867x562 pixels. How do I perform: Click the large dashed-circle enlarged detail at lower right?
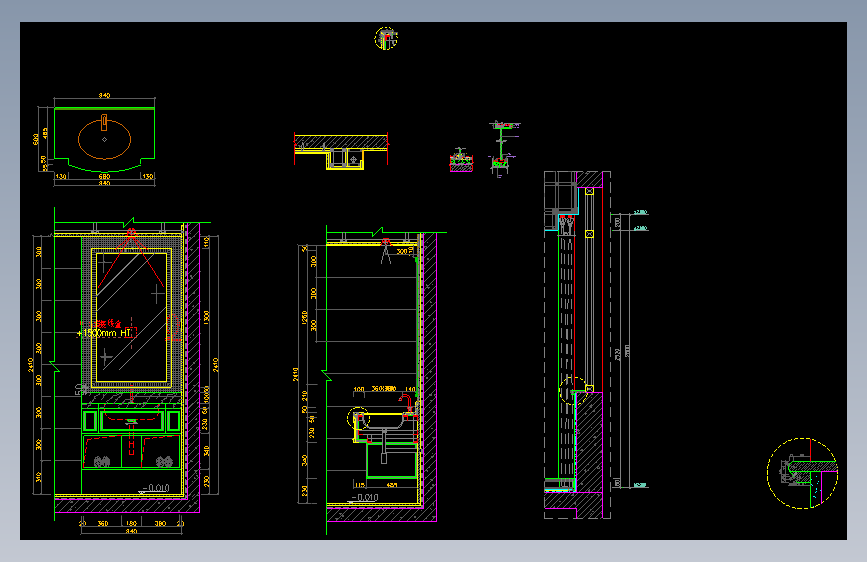point(802,473)
